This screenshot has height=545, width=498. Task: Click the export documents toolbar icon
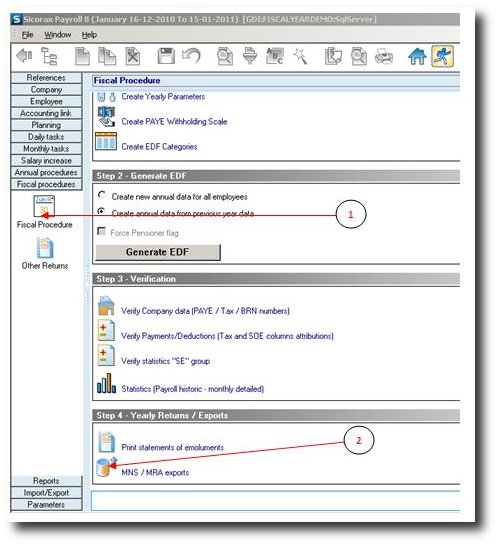333,56
